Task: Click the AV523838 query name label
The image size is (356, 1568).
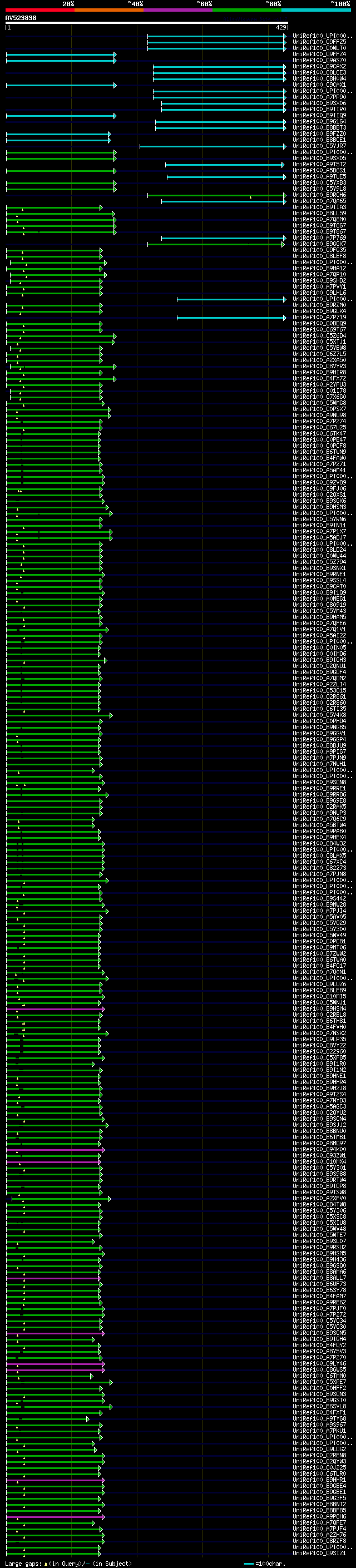Action: [21, 18]
